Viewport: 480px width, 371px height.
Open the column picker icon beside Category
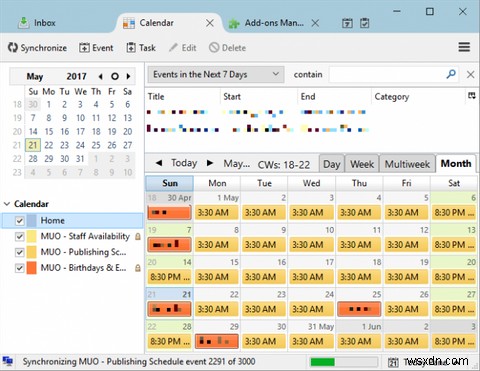[472, 96]
